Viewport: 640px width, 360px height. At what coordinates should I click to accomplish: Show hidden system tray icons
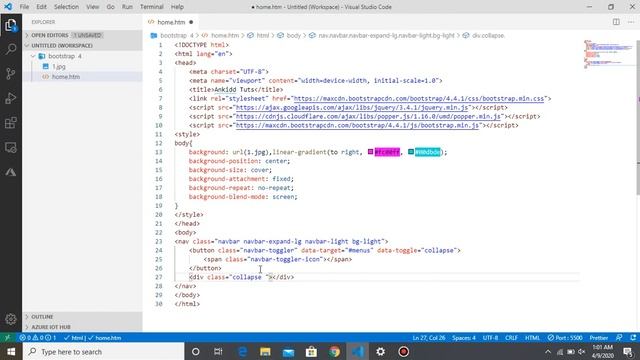(548, 351)
